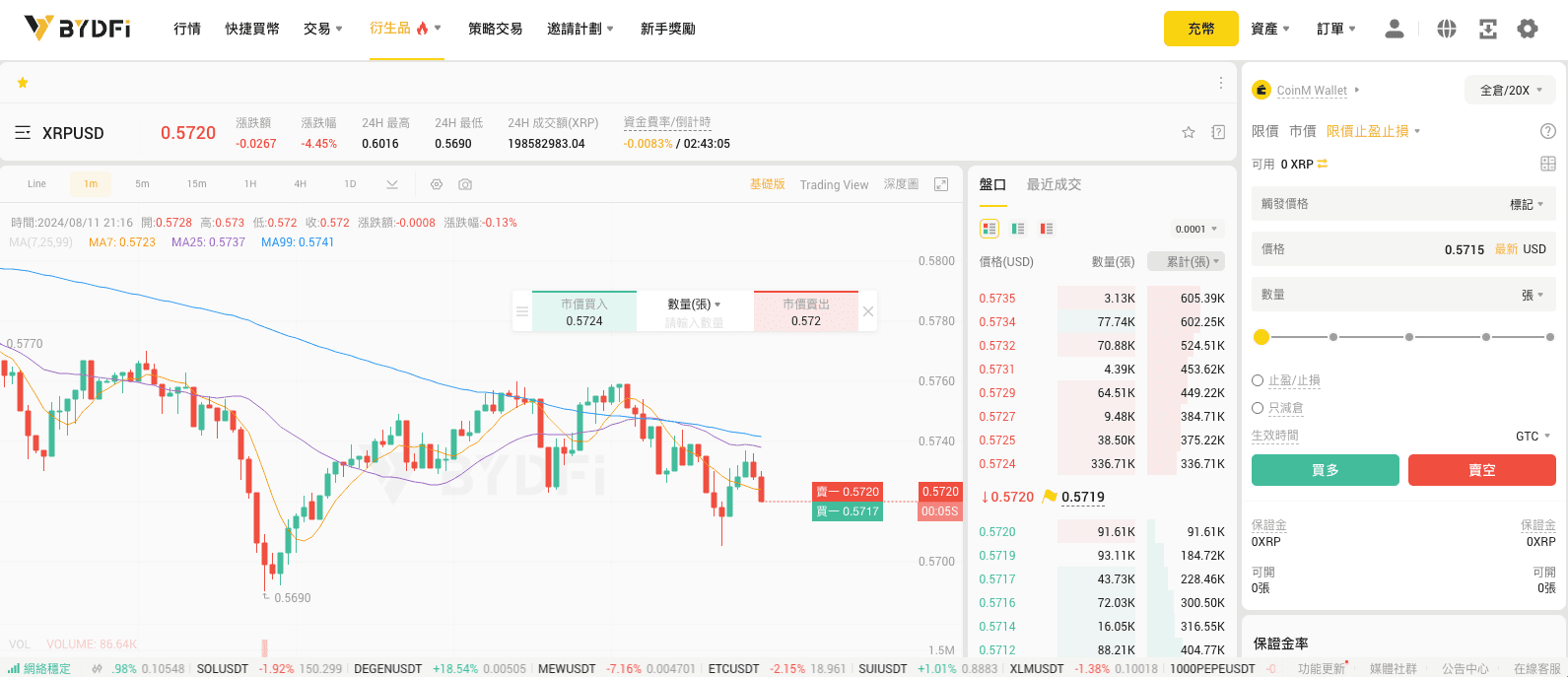Screen dimensions: 1568x677
Task: Switch chart interval to 5m
Action: 142,184
